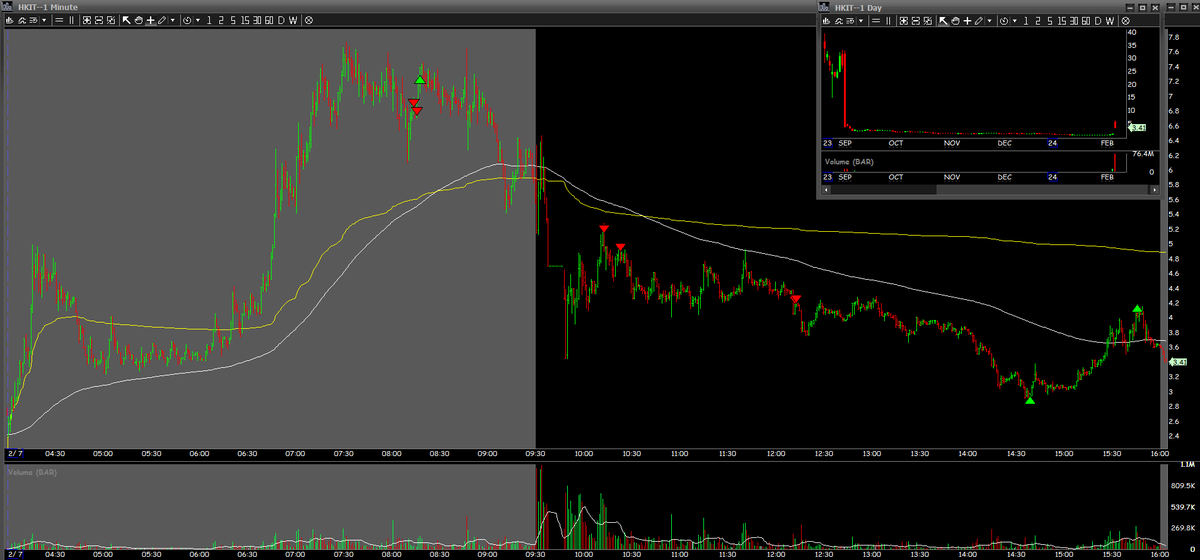Expand chart options dropdown in 1 Day toolbar
The image size is (1200, 560).
coord(861,20)
